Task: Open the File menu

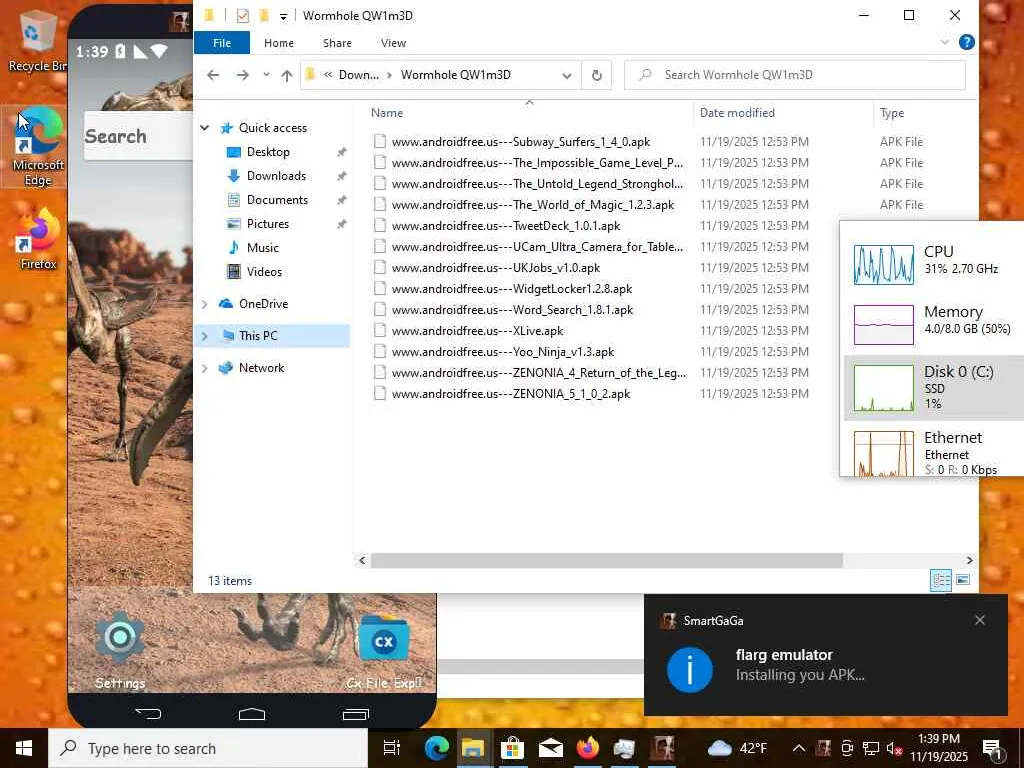Action: [x=222, y=43]
